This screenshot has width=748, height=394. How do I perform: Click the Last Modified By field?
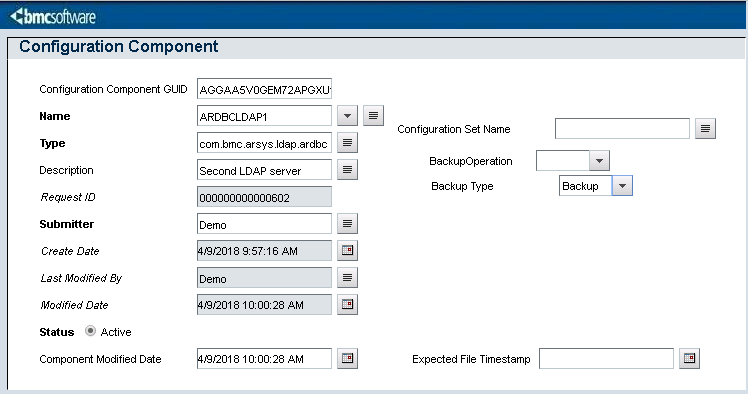[x=264, y=278]
